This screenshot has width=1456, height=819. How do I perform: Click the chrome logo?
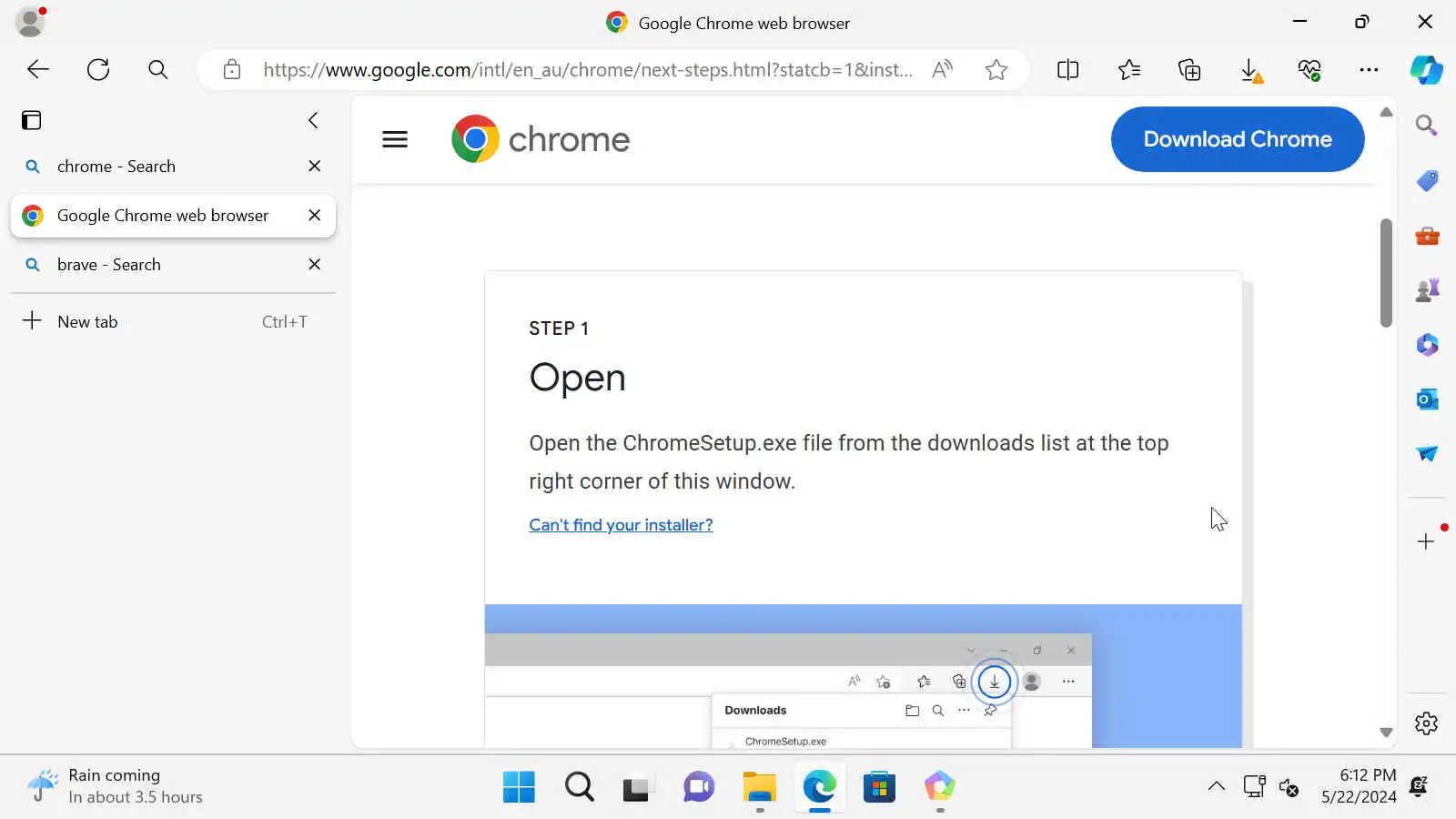coord(541,139)
